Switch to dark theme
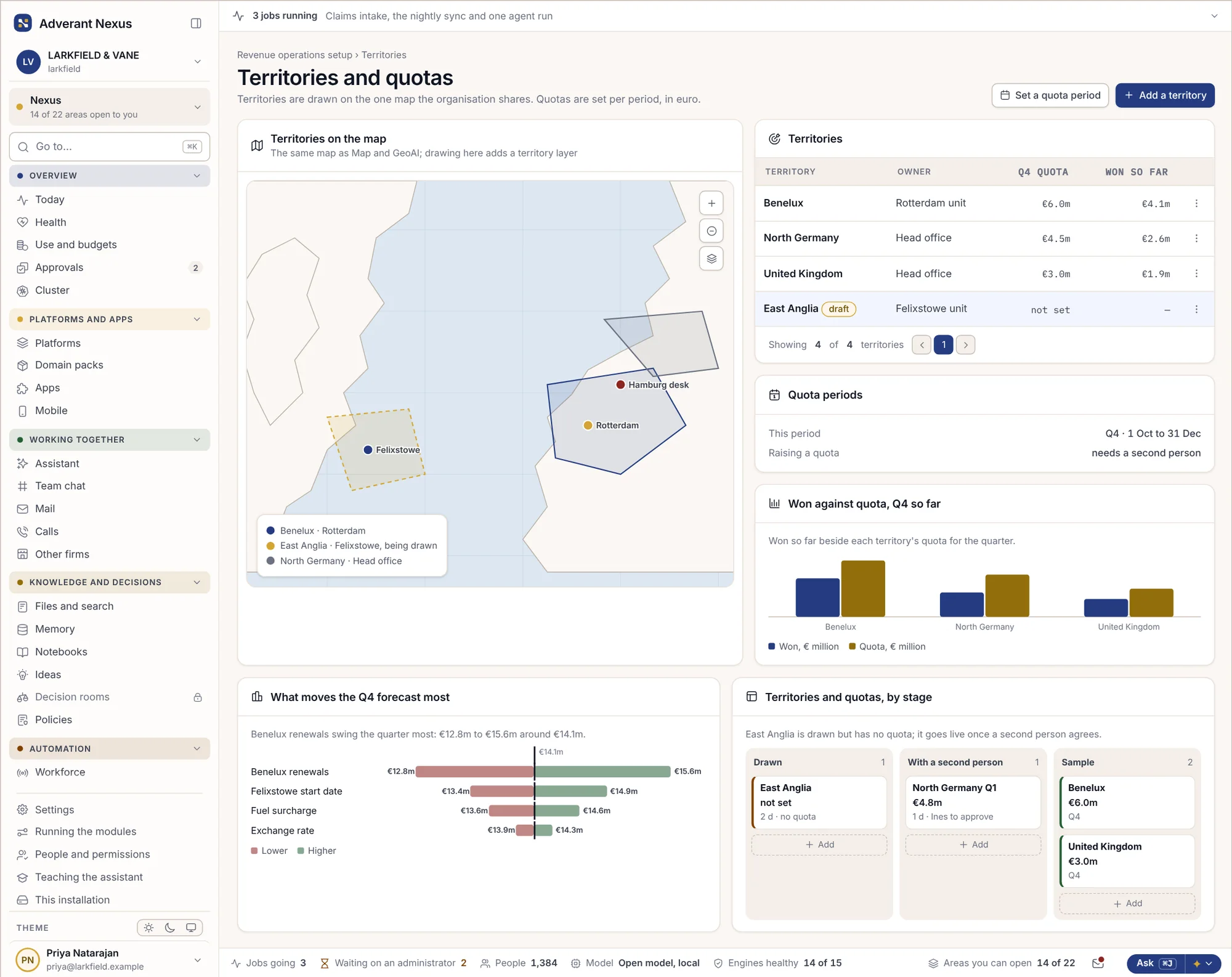The height and width of the screenshot is (977, 1232). point(170,928)
